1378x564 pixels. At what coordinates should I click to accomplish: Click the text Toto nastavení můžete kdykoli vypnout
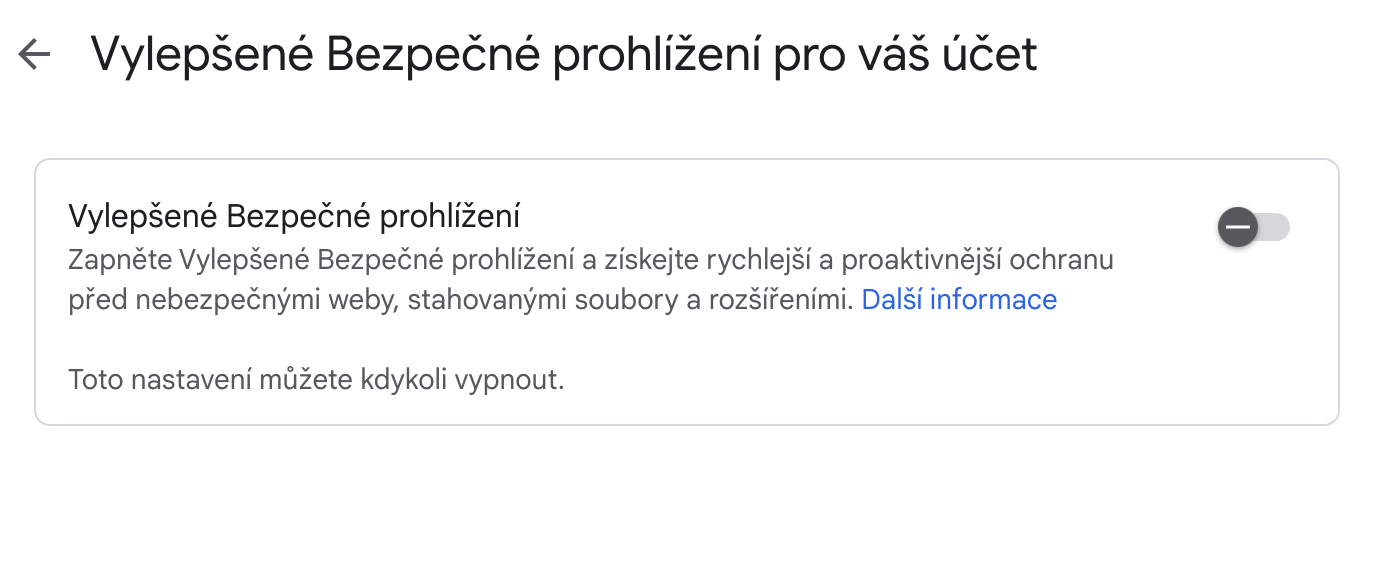coord(316,381)
